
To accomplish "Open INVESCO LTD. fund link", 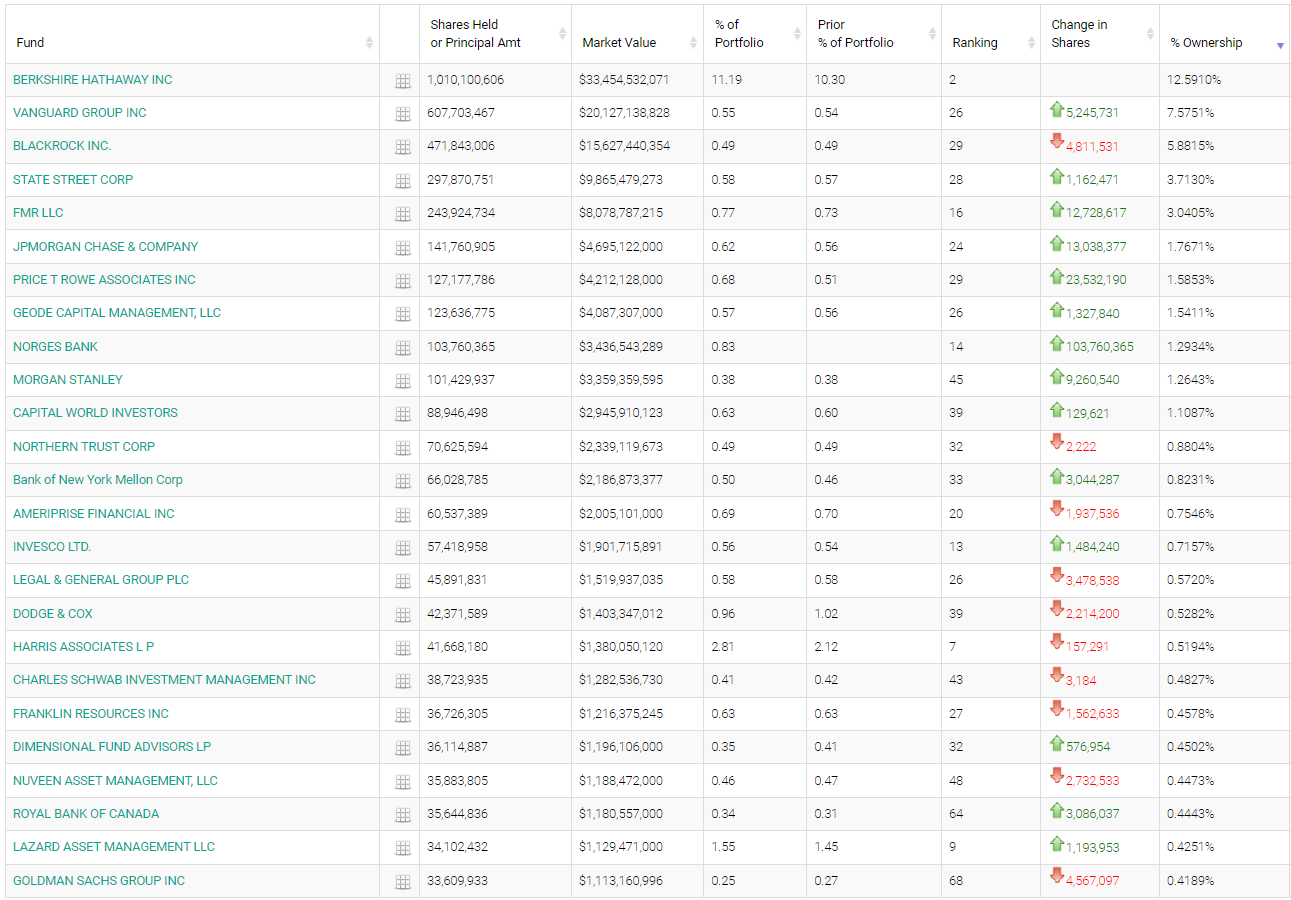I will pyautogui.click(x=52, y=546).
